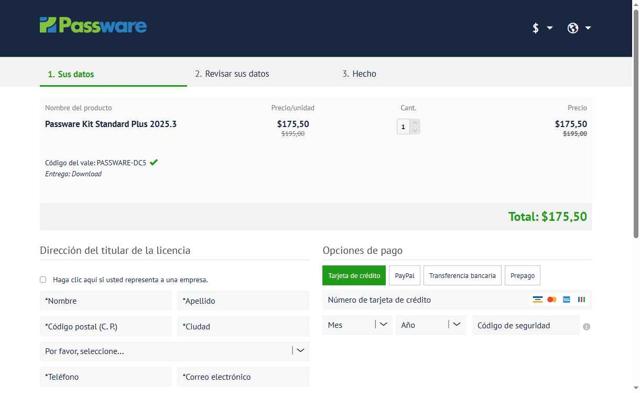The height and width of the screenshot is (393, 640).
Task: Click the Mastercard card icon
Action: coord(552,300)
